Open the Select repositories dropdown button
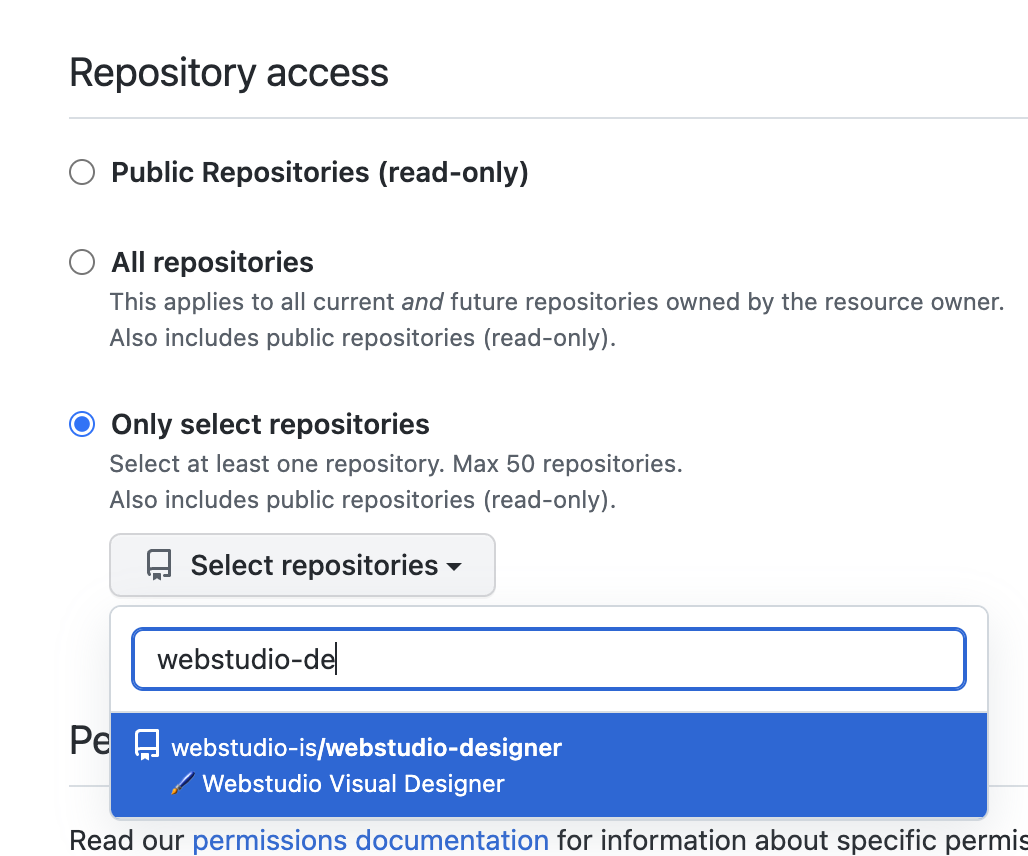Viewport: 1028px width, 856px height. (x=302, y=566)
